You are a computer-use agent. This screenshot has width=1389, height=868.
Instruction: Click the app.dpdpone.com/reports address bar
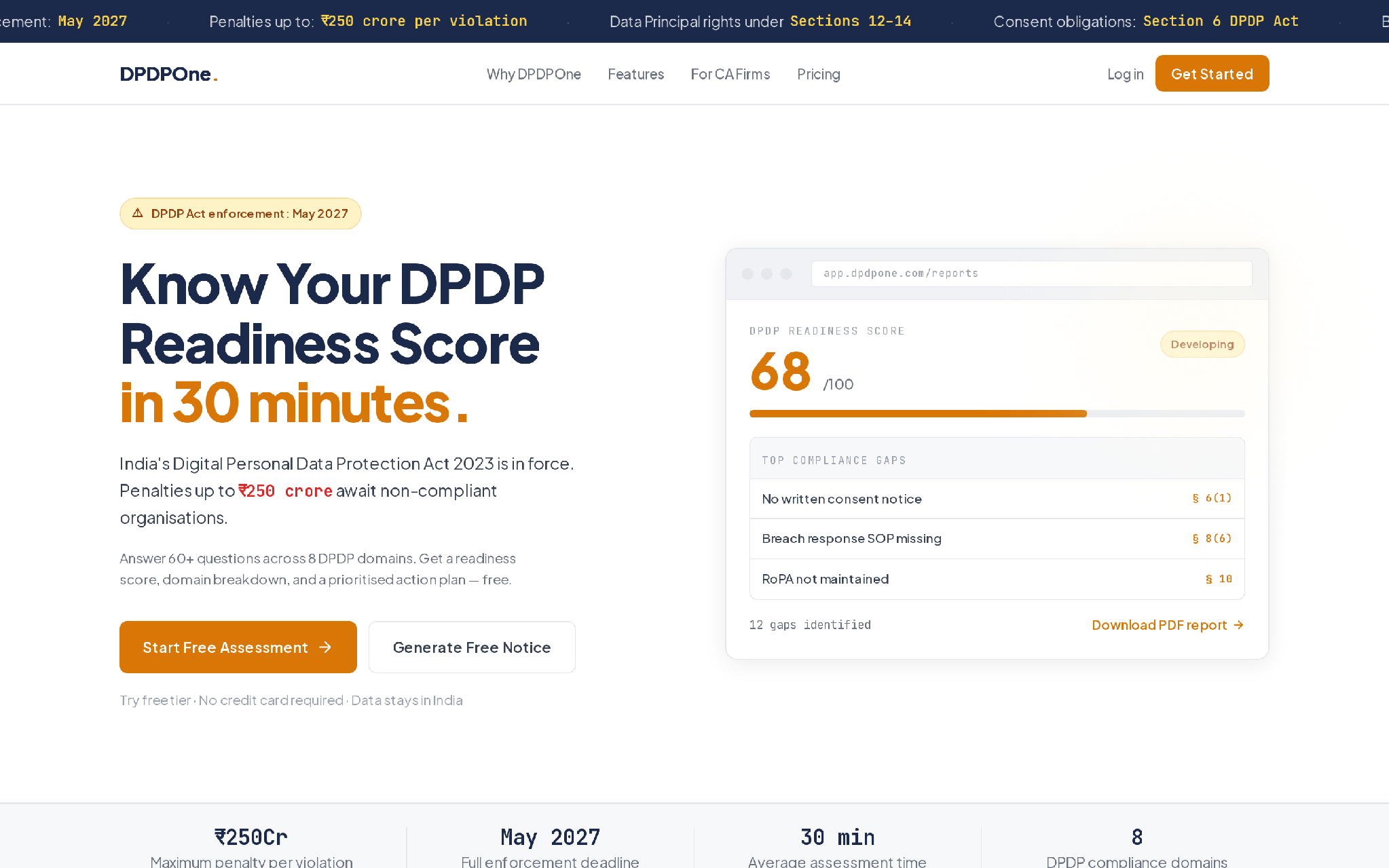point(1031,273)
